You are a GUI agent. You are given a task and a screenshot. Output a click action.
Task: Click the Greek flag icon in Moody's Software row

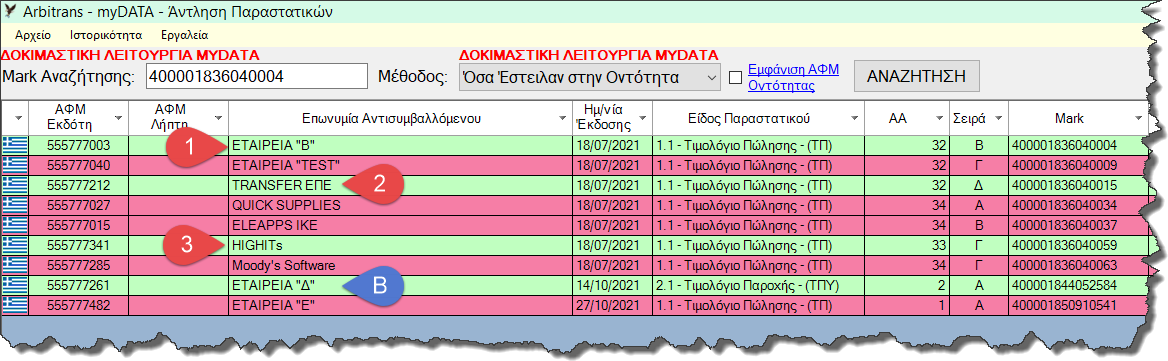(x=15, y=265)
